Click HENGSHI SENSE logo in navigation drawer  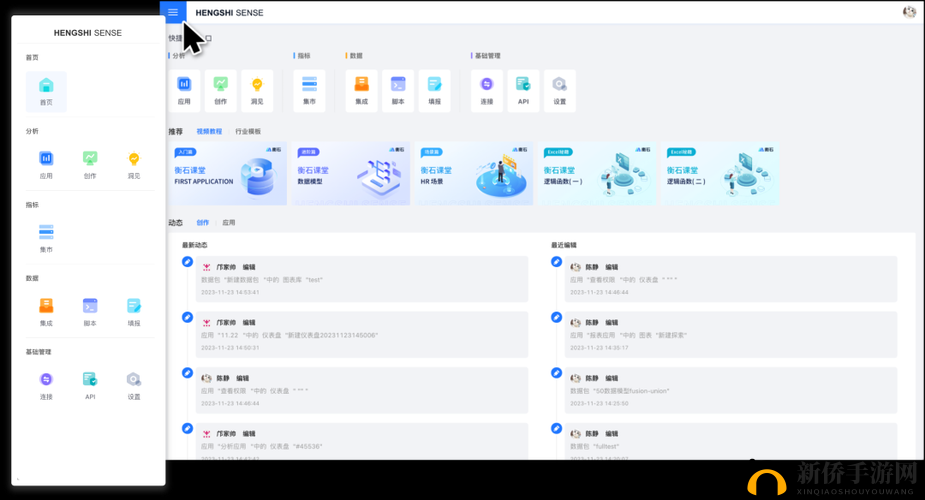pyautogui.click(x=88, y=33)
